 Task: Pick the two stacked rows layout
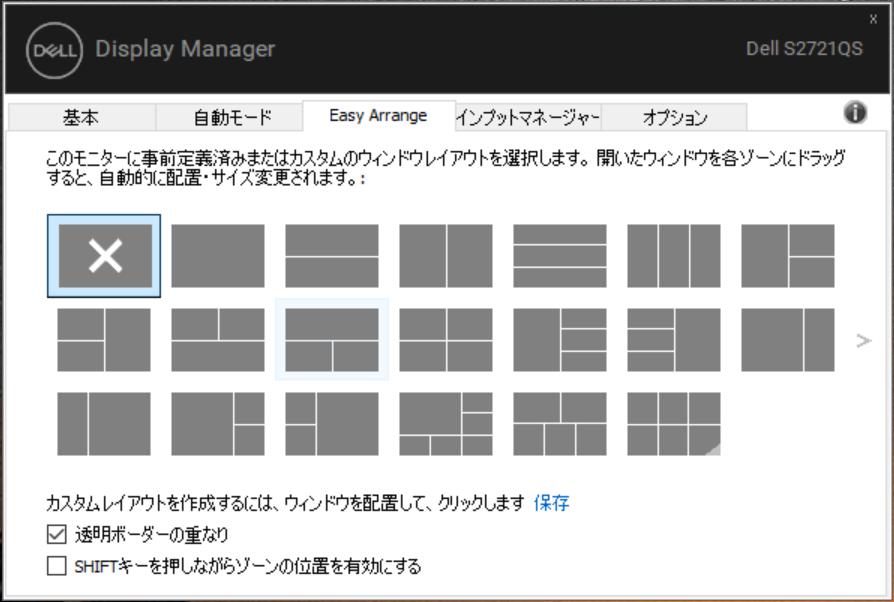tap(332, 256)
